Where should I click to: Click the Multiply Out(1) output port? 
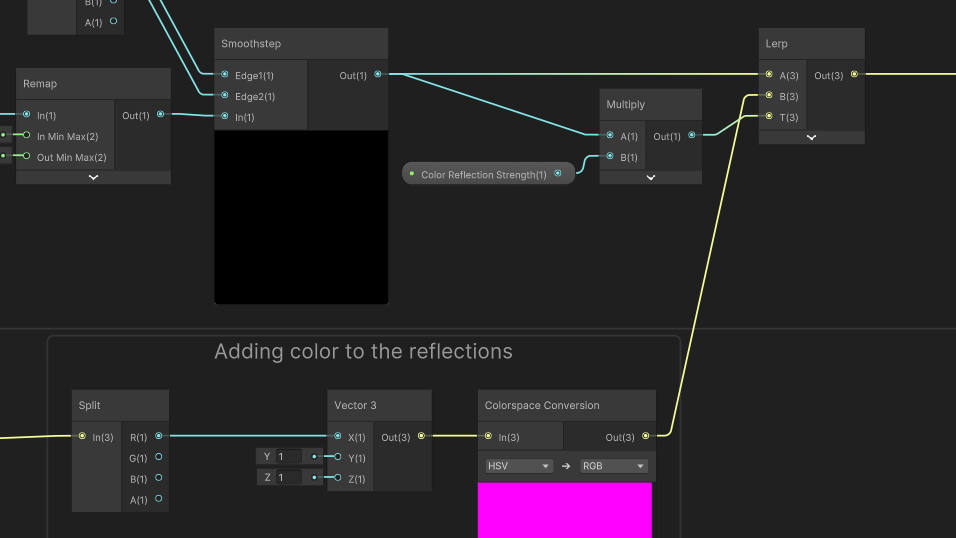[692, 135]
